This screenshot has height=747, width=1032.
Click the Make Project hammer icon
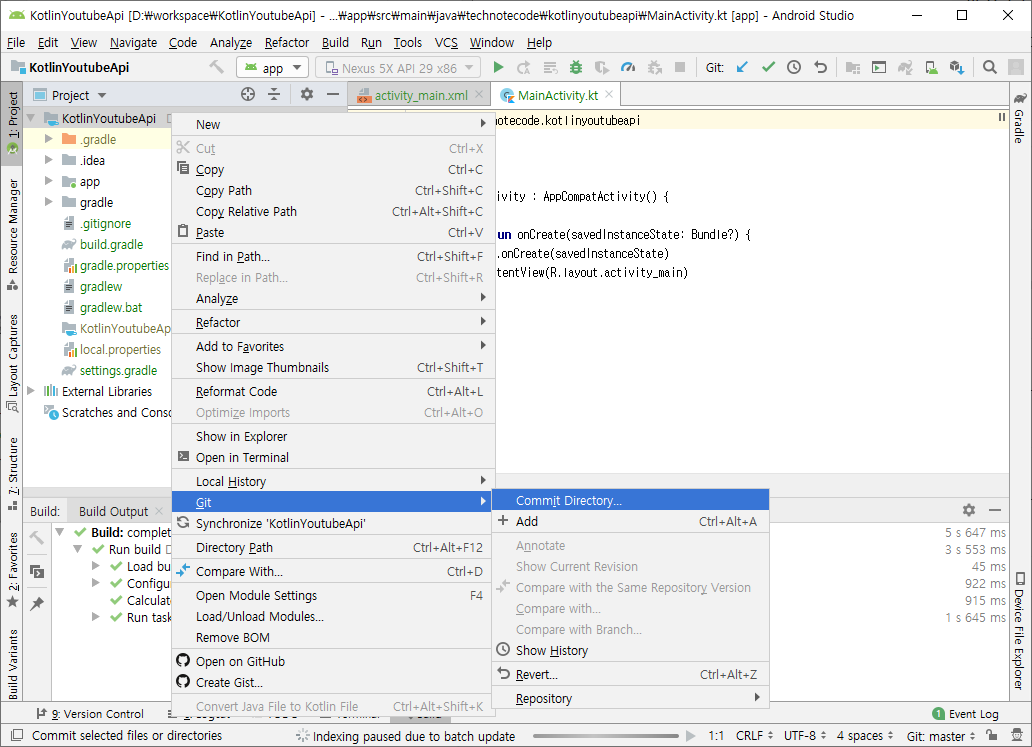pyautogui.click(x=216, y=67)
